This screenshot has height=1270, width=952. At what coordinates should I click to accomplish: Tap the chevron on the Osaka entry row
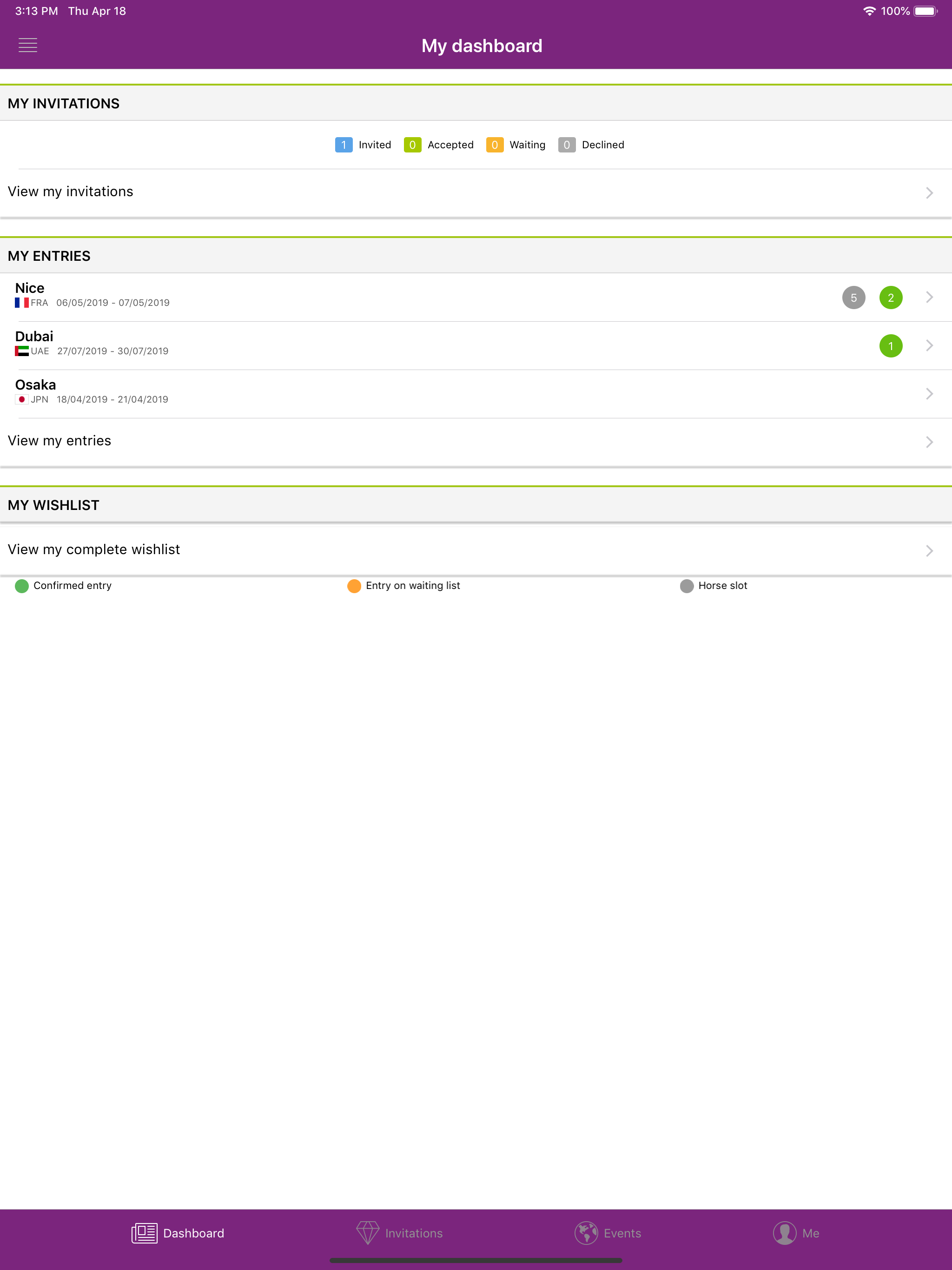pyautogui.click(x=929, y=393)
